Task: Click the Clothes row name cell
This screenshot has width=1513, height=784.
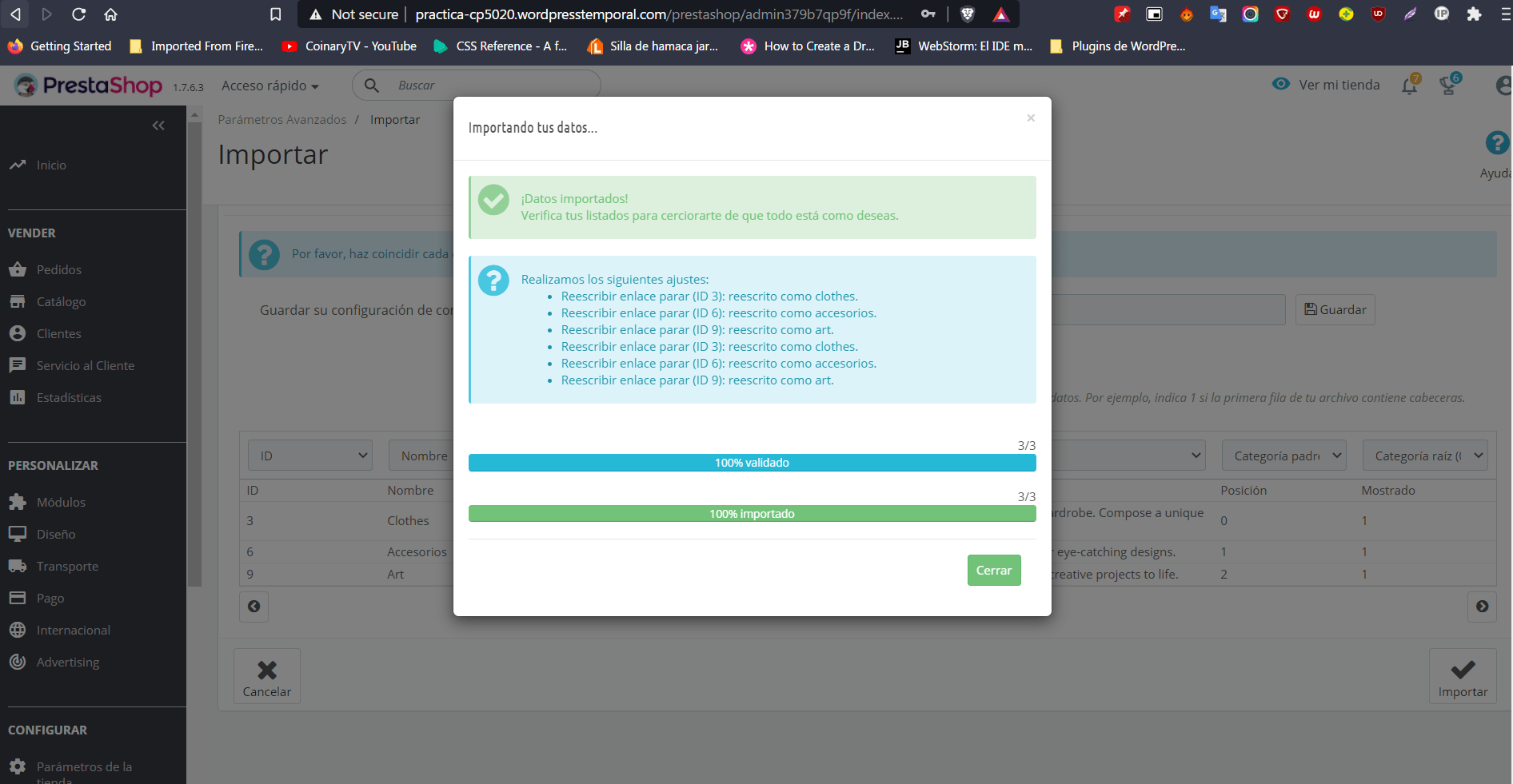Action: tap(408, 521)
